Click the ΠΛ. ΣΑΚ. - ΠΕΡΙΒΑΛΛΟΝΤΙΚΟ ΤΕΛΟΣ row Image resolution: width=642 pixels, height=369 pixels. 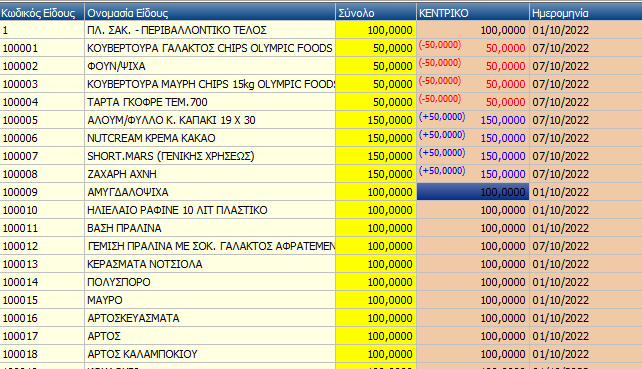[x=321, y=30]
